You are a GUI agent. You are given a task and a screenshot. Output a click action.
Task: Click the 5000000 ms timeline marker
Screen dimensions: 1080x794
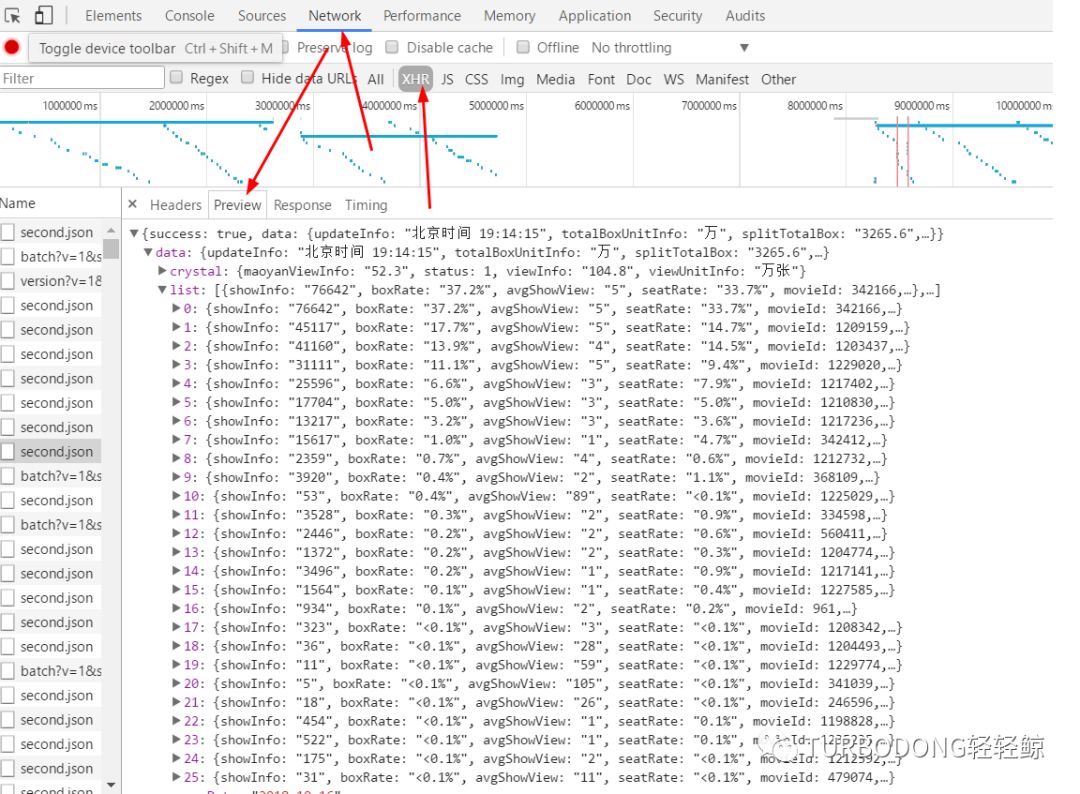tap(496, 105)
